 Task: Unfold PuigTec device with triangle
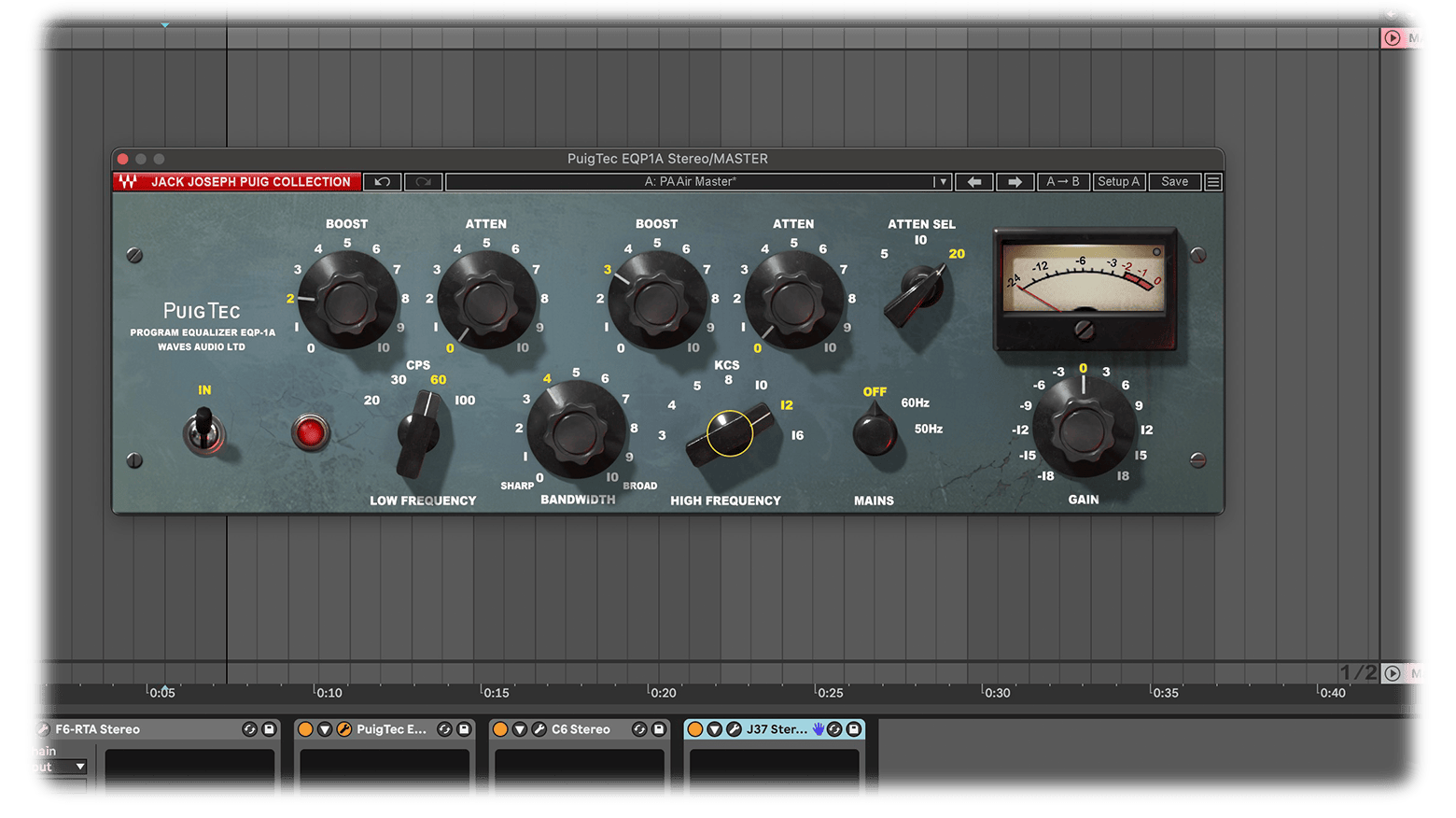click(x=325, y=729)
